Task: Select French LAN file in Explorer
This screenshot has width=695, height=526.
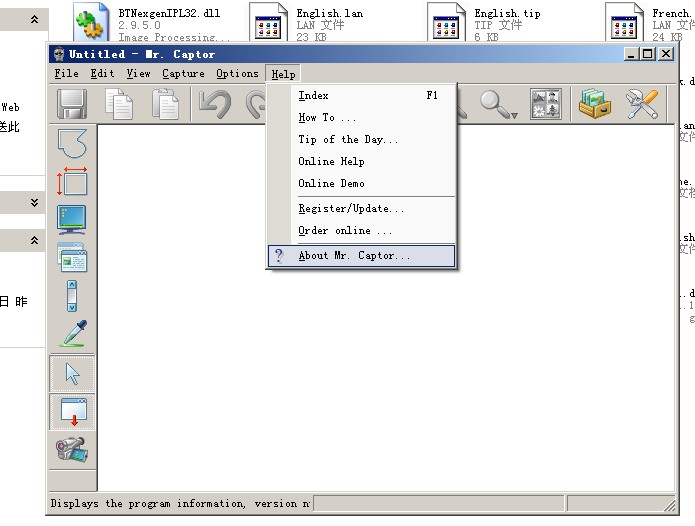Action: pos(649,22)
